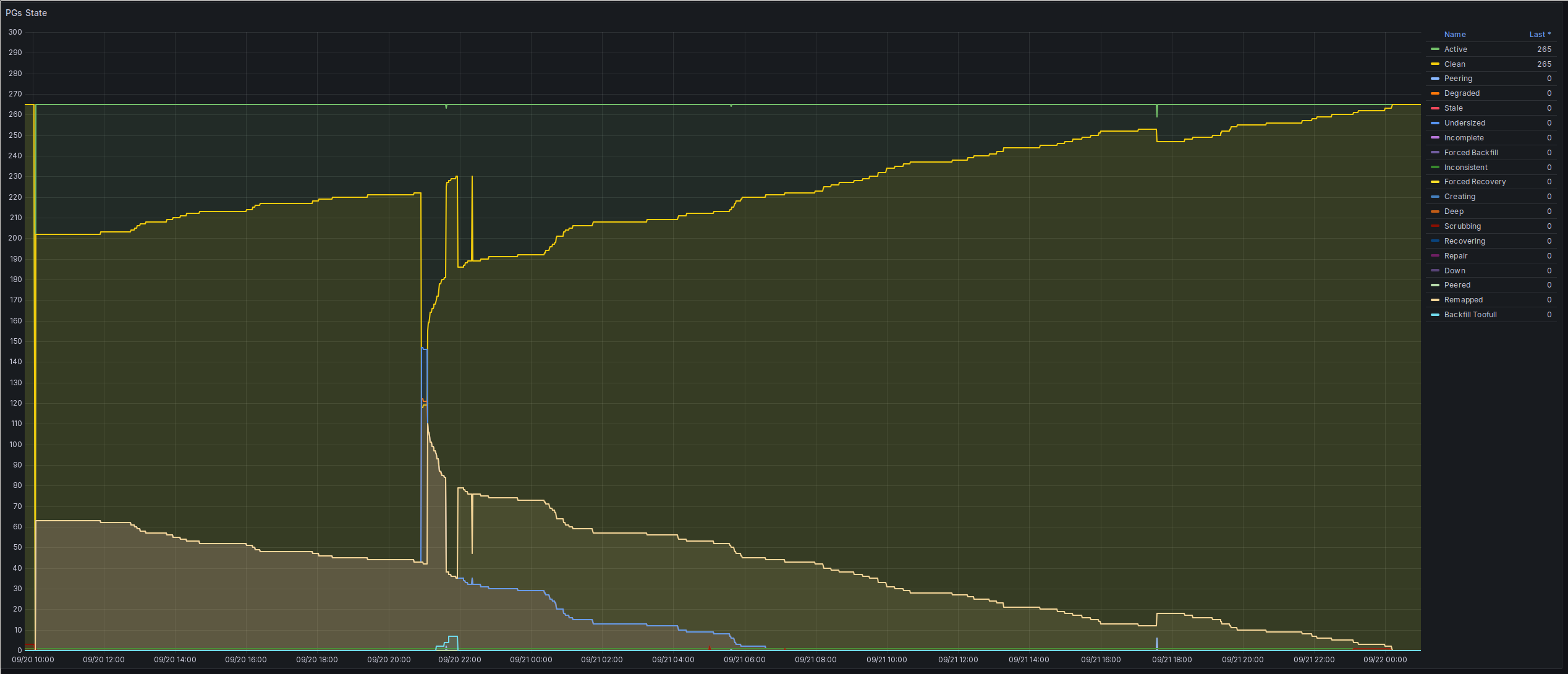The height and width of the screenshot is (674, 1568).
Task: Open color picker for Degraded series
Action: pyautogui.click(x=1435, y=93)
